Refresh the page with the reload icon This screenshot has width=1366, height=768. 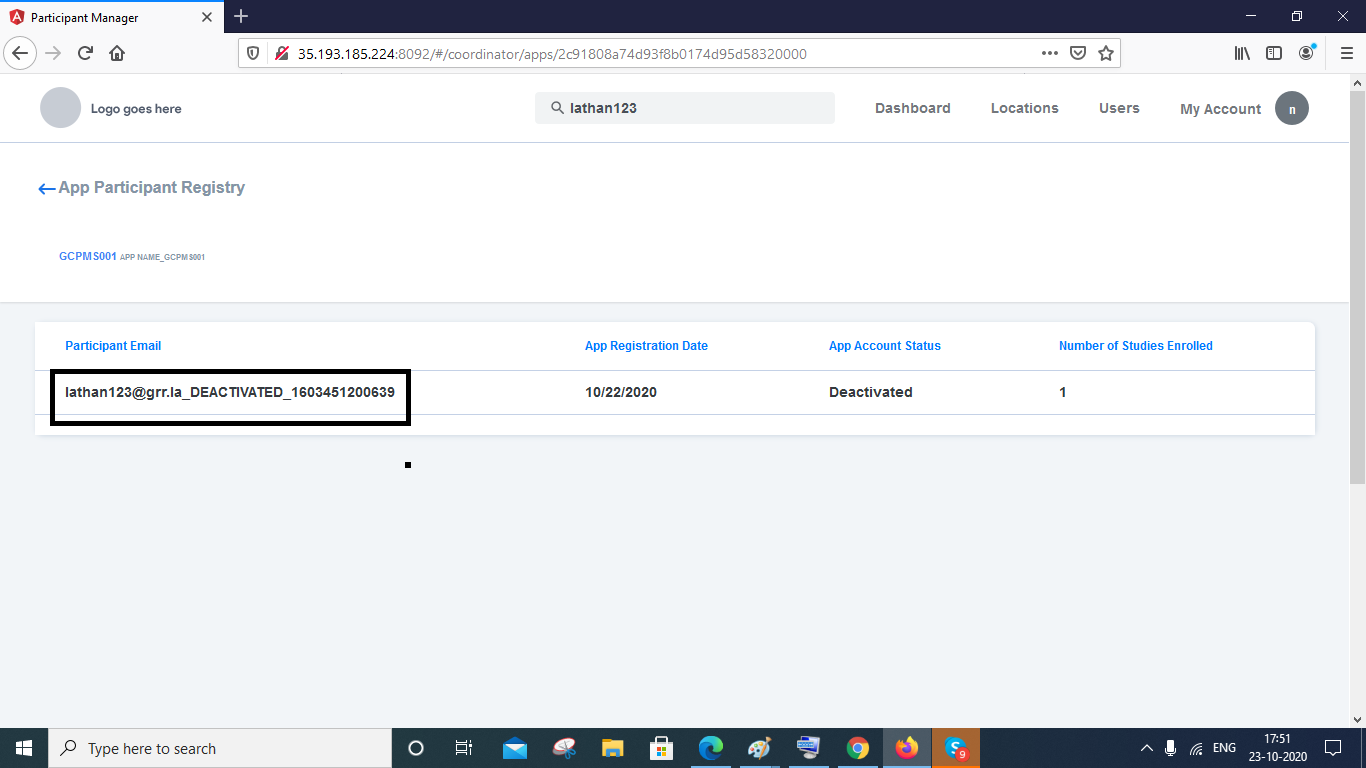84,53
